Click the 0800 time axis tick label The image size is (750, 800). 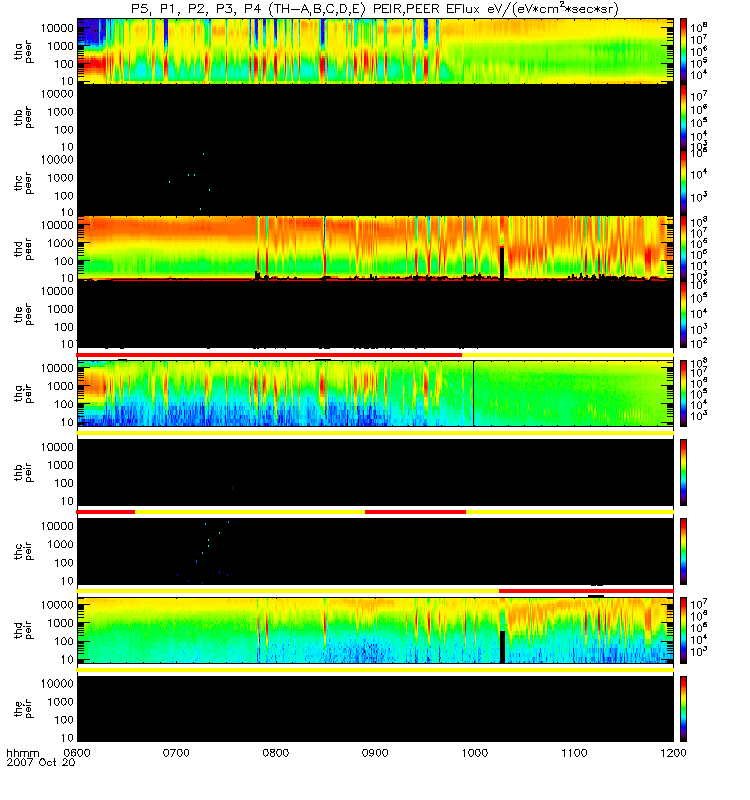[x=276, y=753]
